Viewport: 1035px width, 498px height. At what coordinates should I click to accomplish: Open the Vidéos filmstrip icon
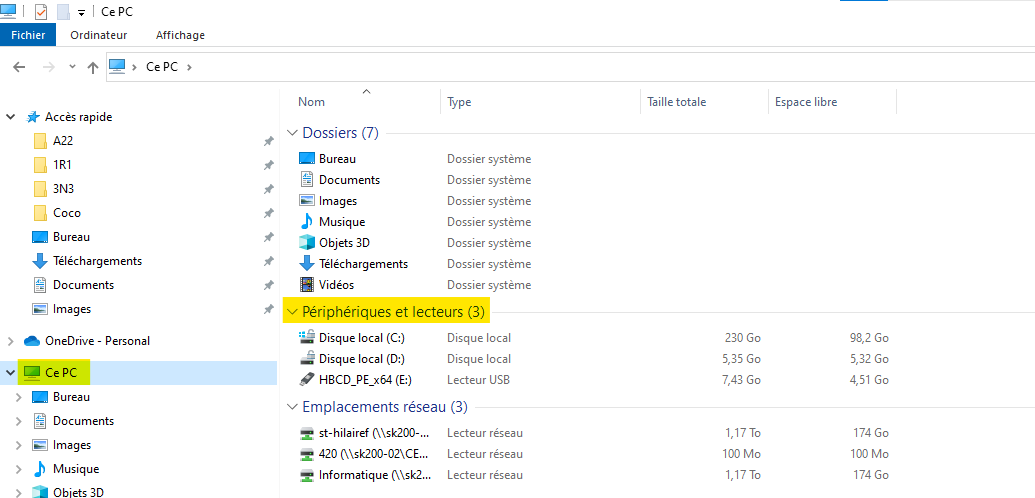[x=307, y=285]
